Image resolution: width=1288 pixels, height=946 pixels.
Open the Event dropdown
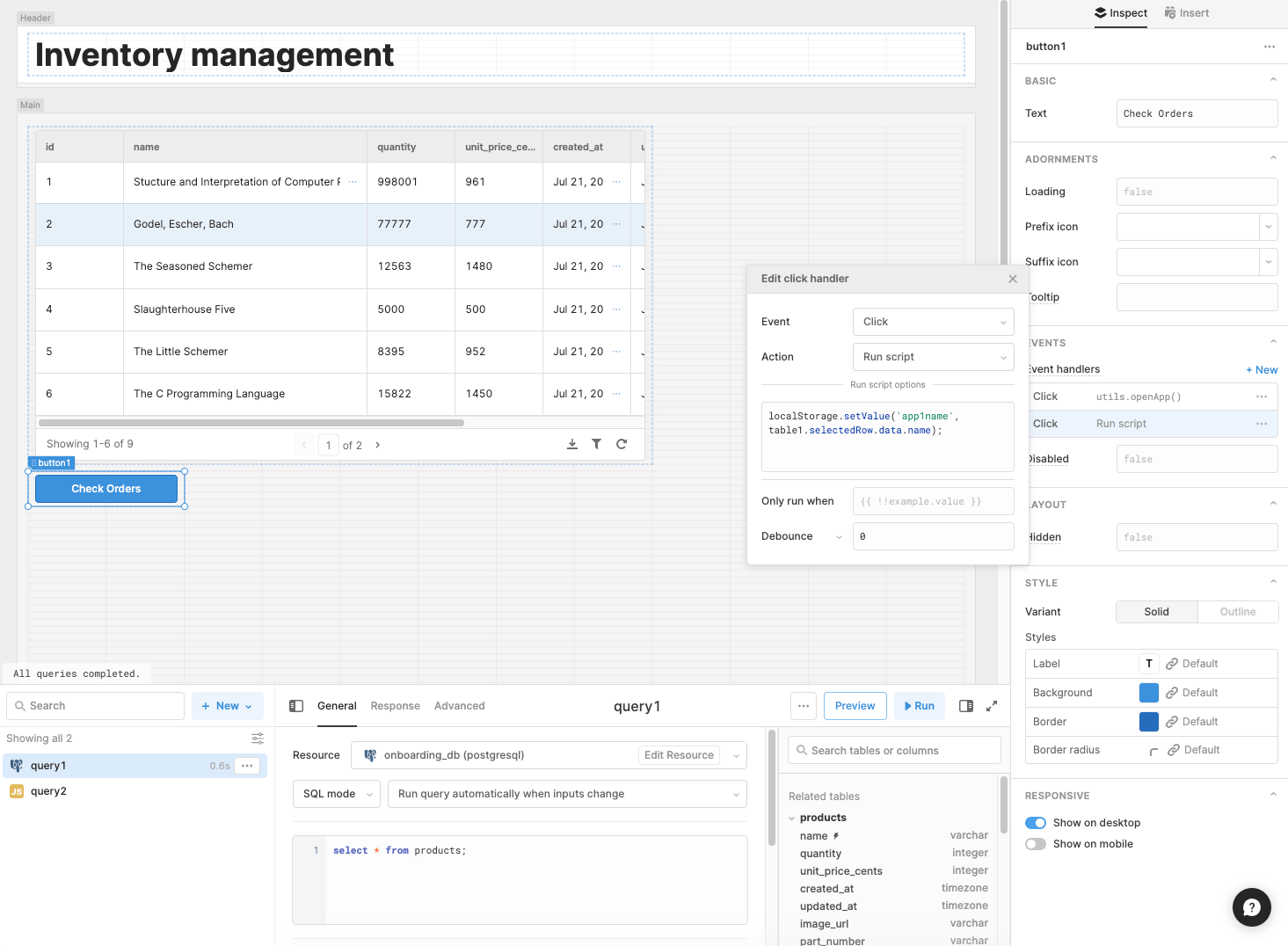(934, 322)
